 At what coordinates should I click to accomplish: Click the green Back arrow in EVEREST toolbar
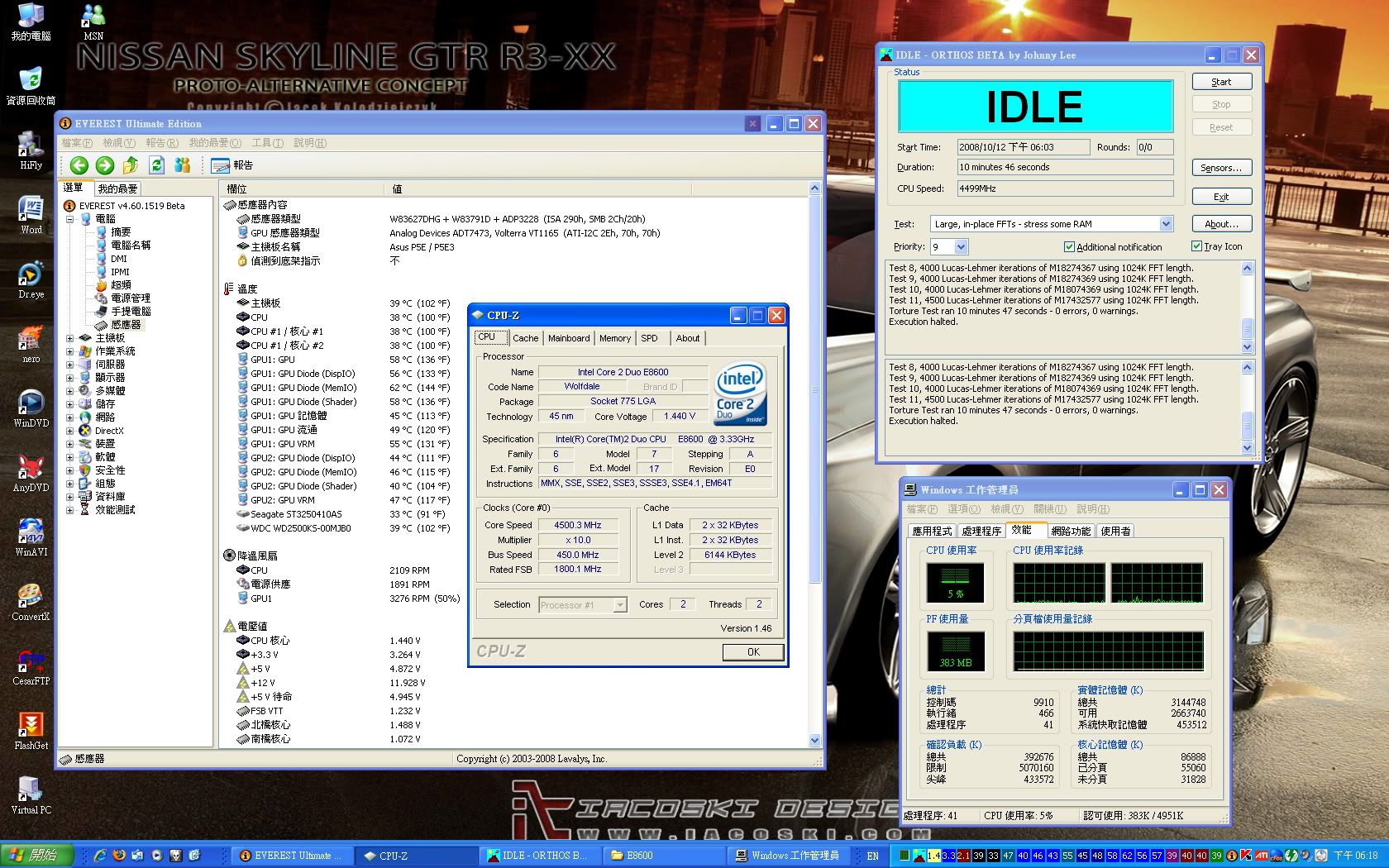tap(79, 165)
